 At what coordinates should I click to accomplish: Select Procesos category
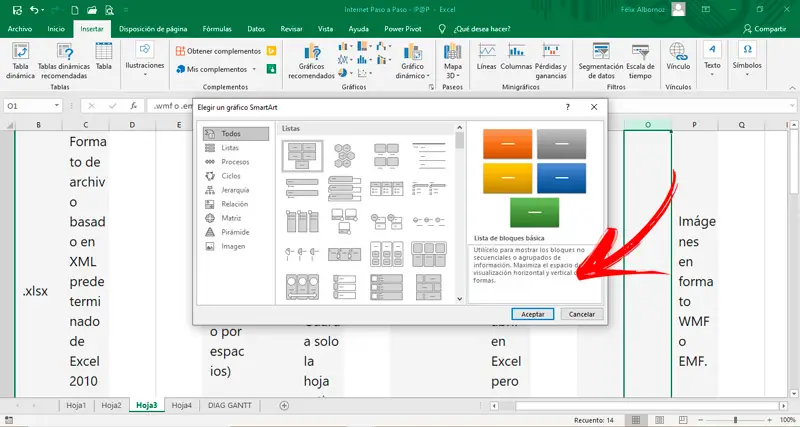coord(236,162)
